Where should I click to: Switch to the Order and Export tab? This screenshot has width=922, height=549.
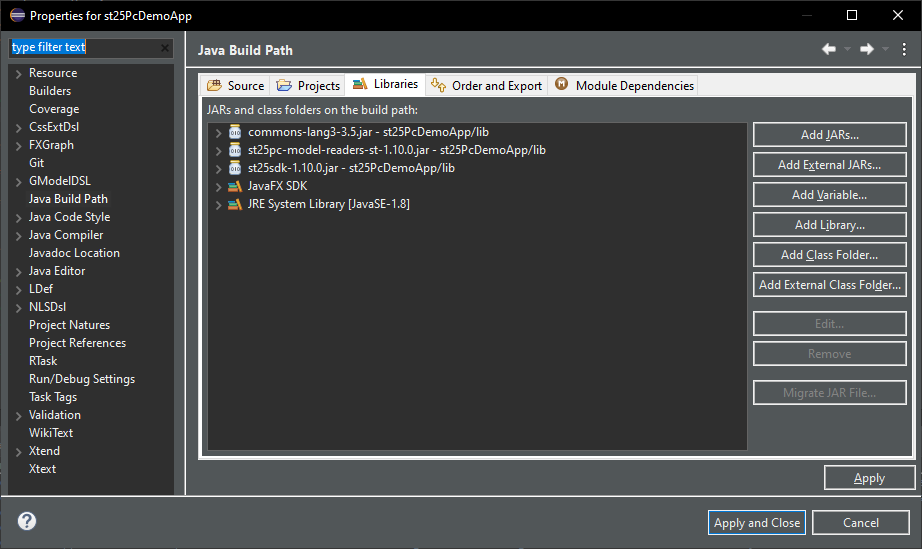click(x=488, y=86)
